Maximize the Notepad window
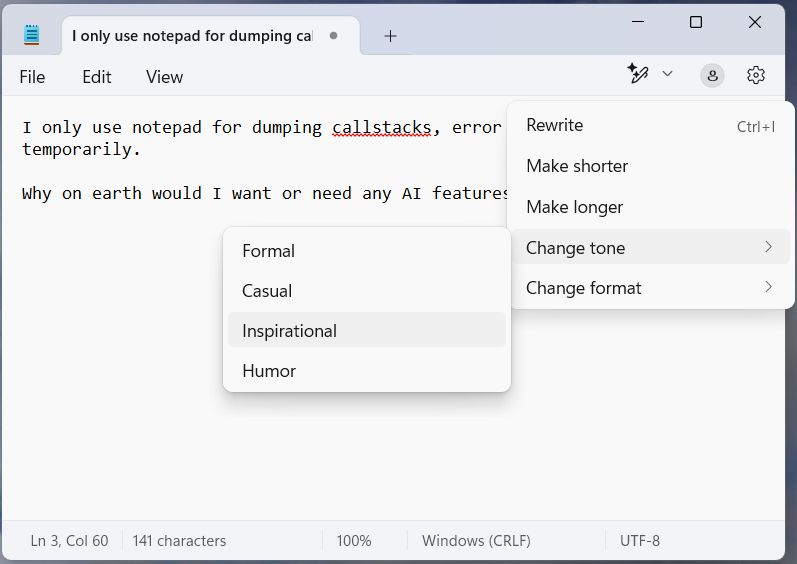797x564 pixels. point(696,22)
